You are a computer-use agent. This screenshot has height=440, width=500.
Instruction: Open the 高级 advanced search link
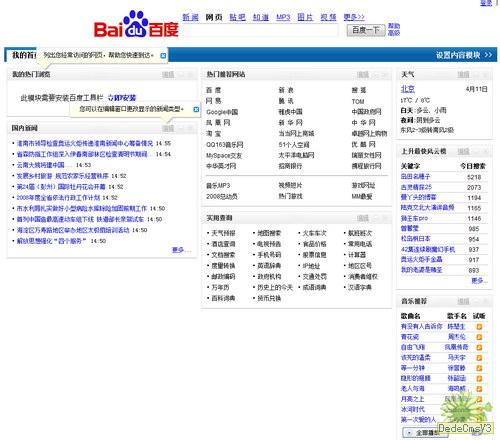394,33
